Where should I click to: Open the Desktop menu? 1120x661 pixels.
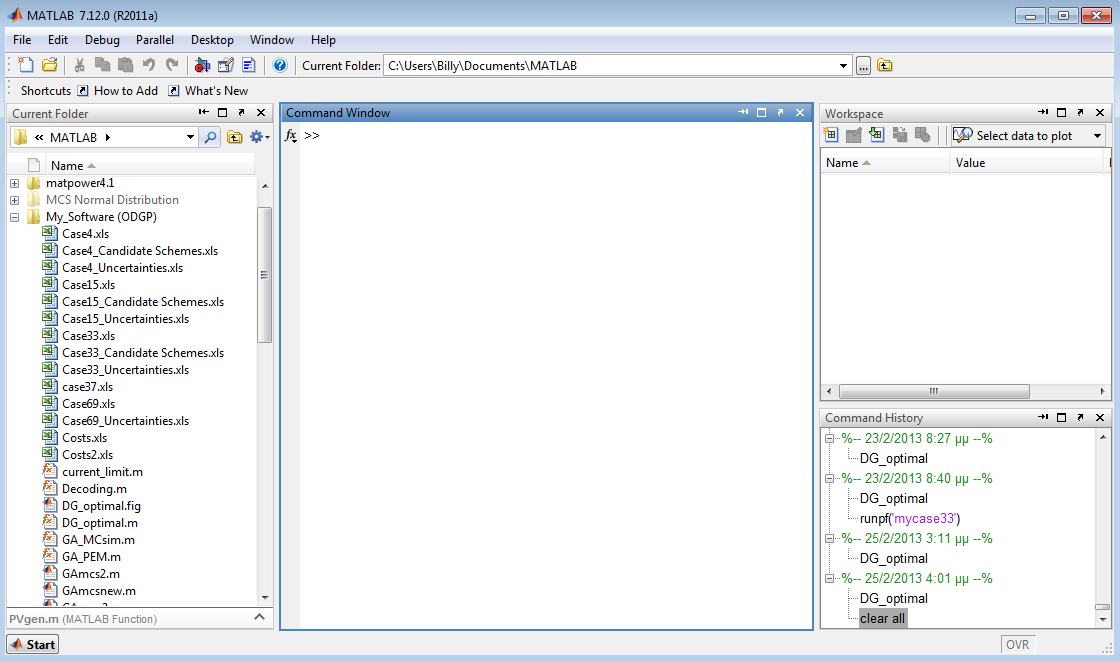pos(212,40)
